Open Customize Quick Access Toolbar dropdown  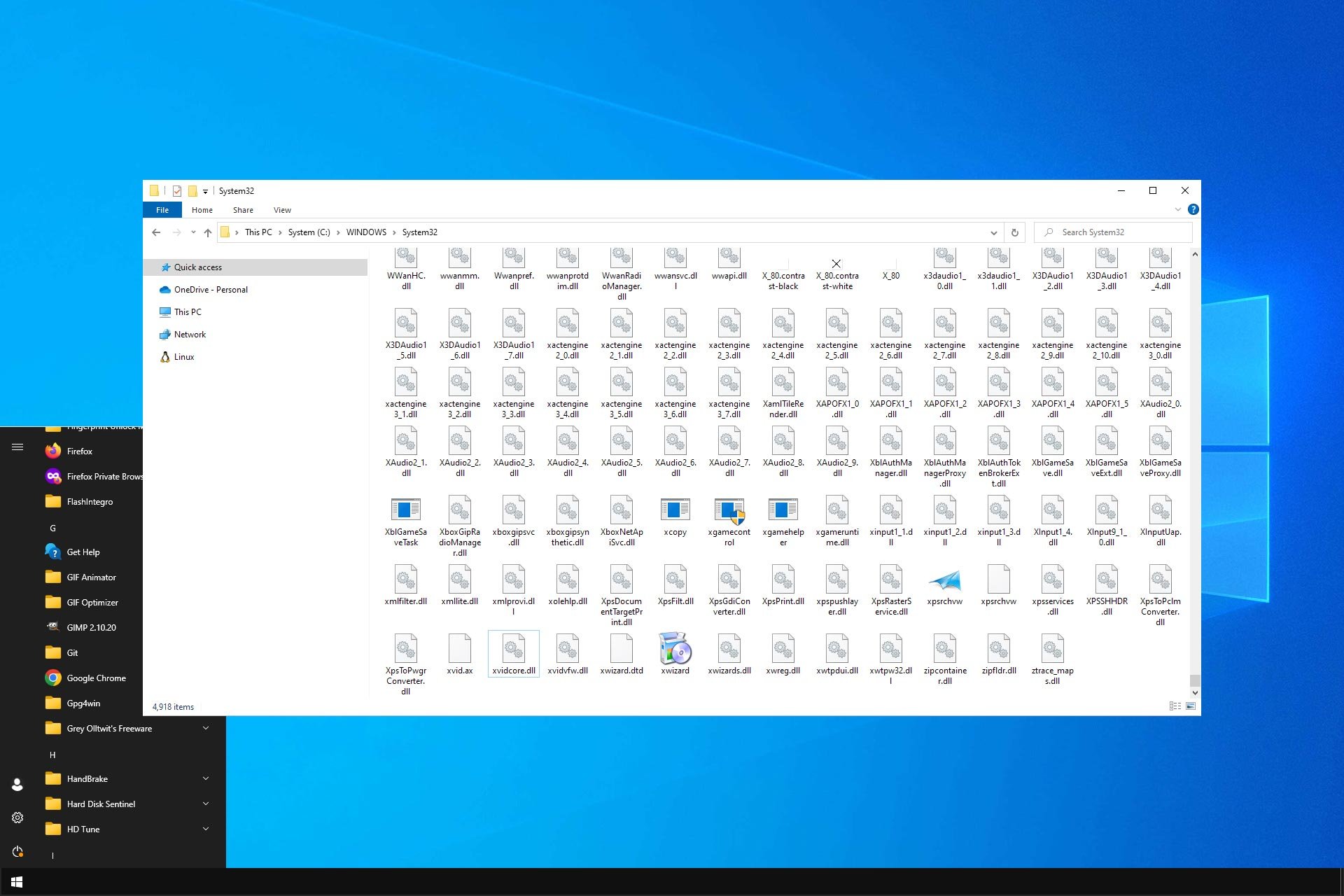(205, 191)
